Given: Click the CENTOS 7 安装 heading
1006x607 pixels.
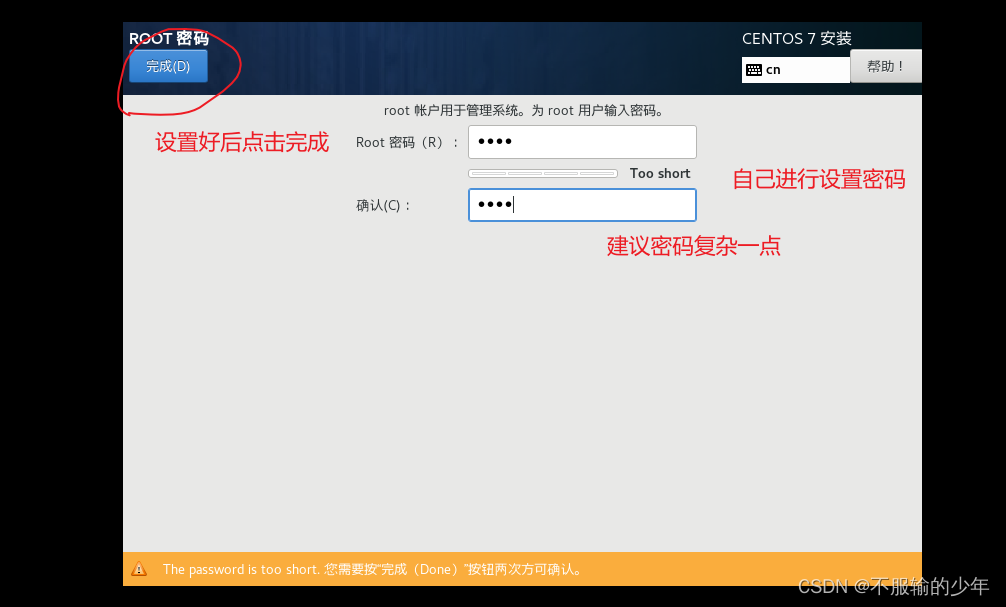Looking at the screenshot, I should 797,38.
